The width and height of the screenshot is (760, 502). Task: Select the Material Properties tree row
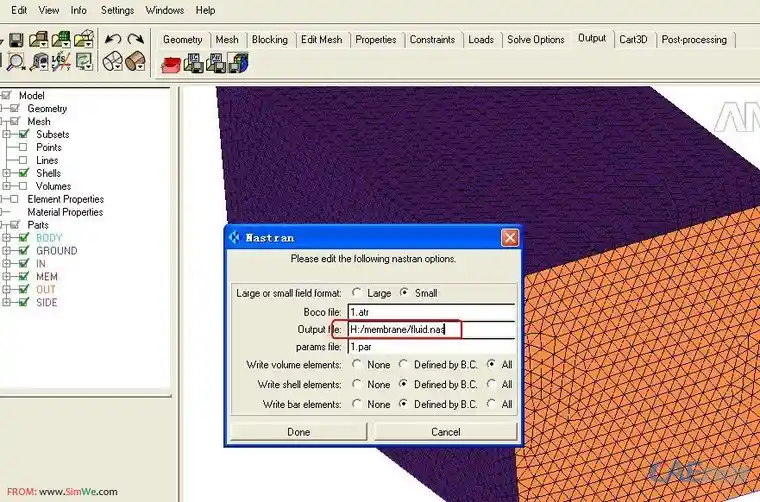[65, 212]
